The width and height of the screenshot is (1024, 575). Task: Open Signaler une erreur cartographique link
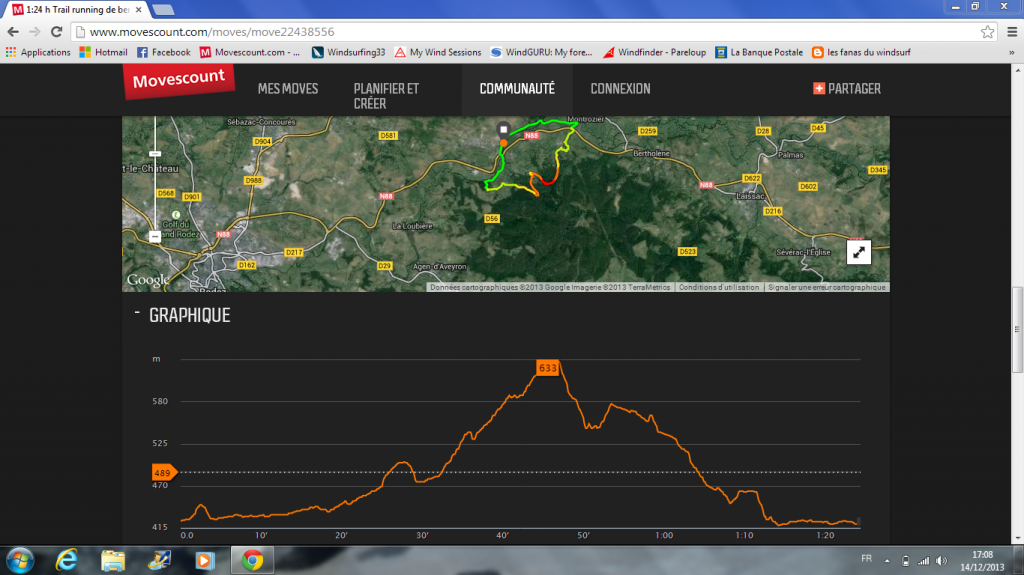click(x=827, y=287)
